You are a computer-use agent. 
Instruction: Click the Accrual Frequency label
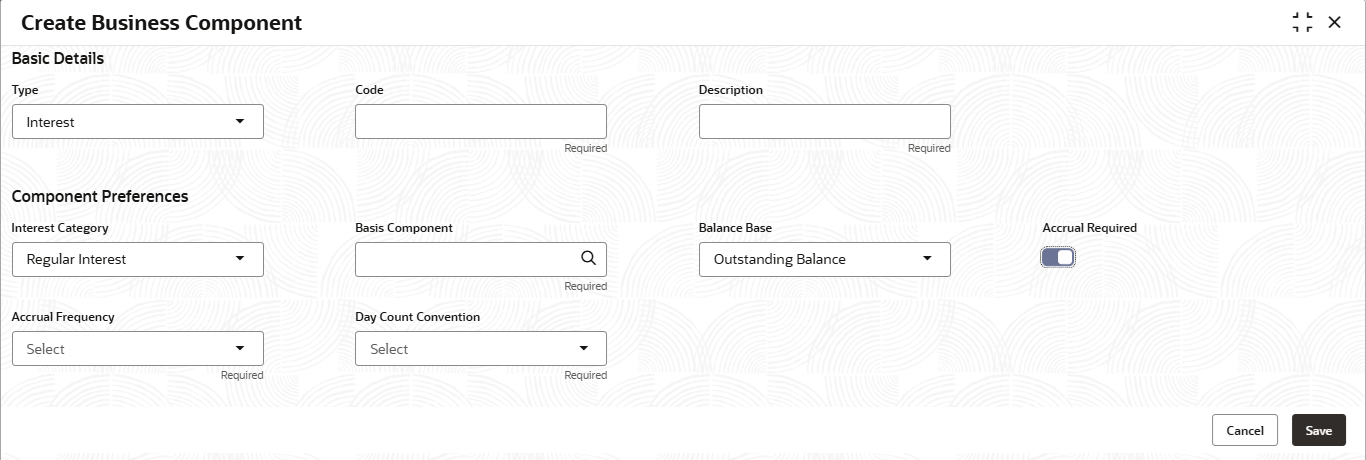pyautogui.click(x=63, y=317)
